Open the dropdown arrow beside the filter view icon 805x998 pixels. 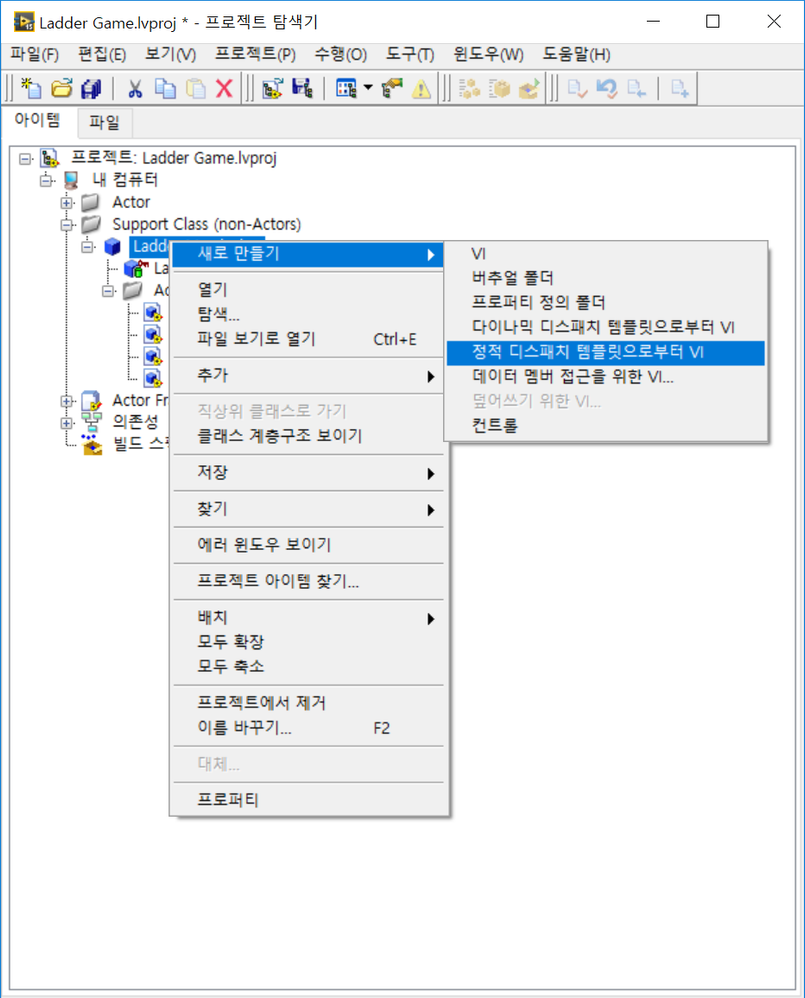click(368, 88)
